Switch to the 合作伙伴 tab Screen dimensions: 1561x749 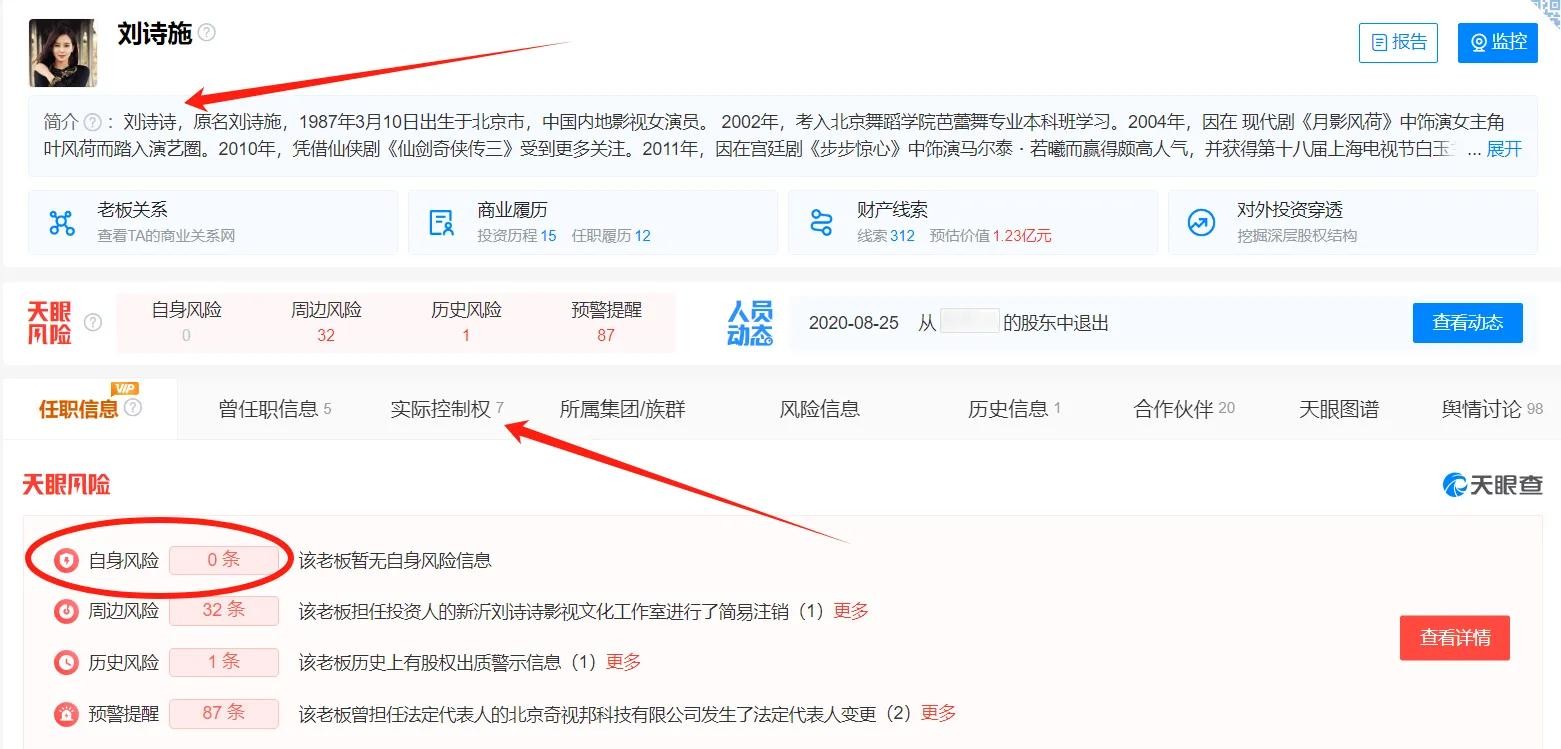click(1184, 409)
